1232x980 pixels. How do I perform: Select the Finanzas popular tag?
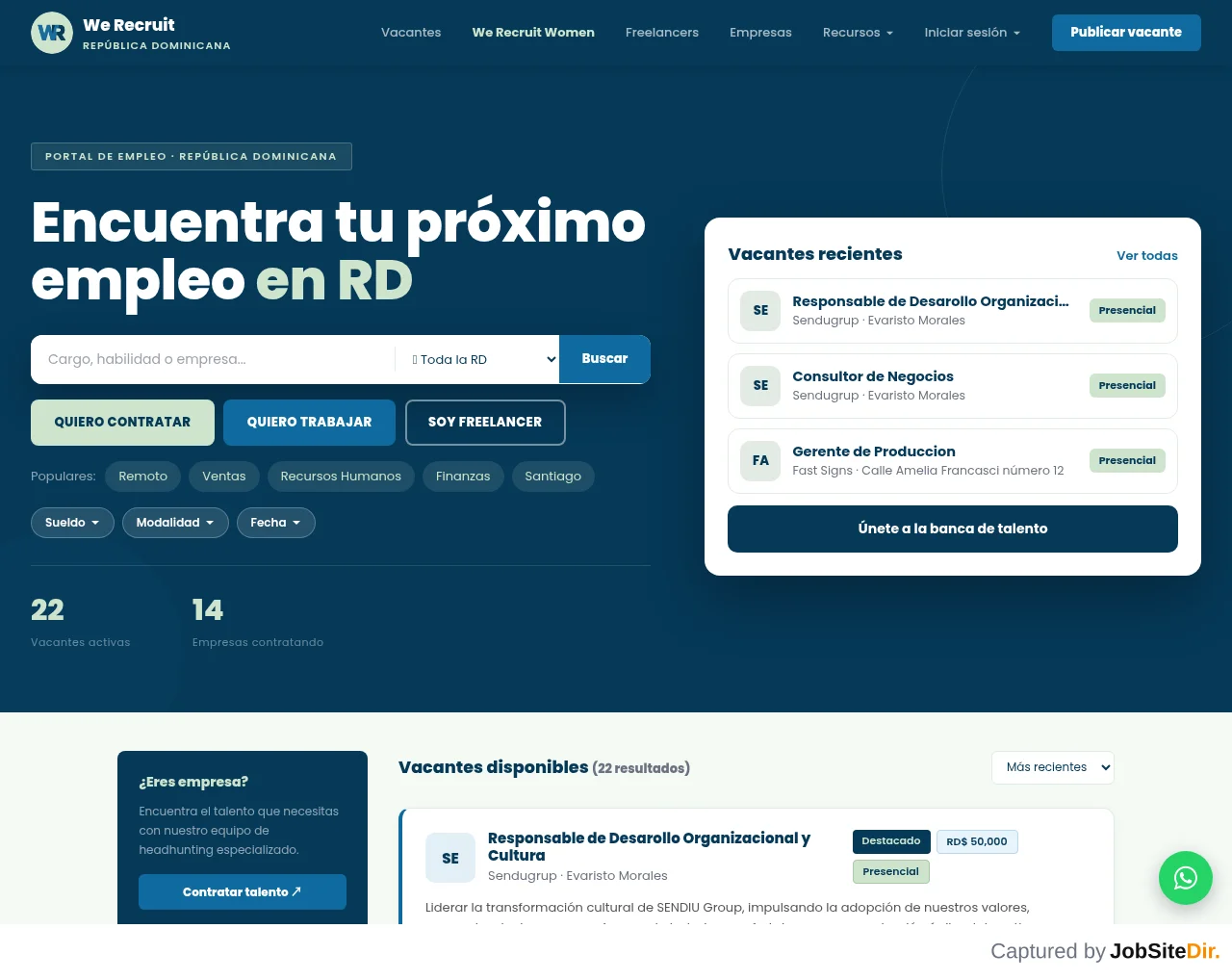coord(463,477)
